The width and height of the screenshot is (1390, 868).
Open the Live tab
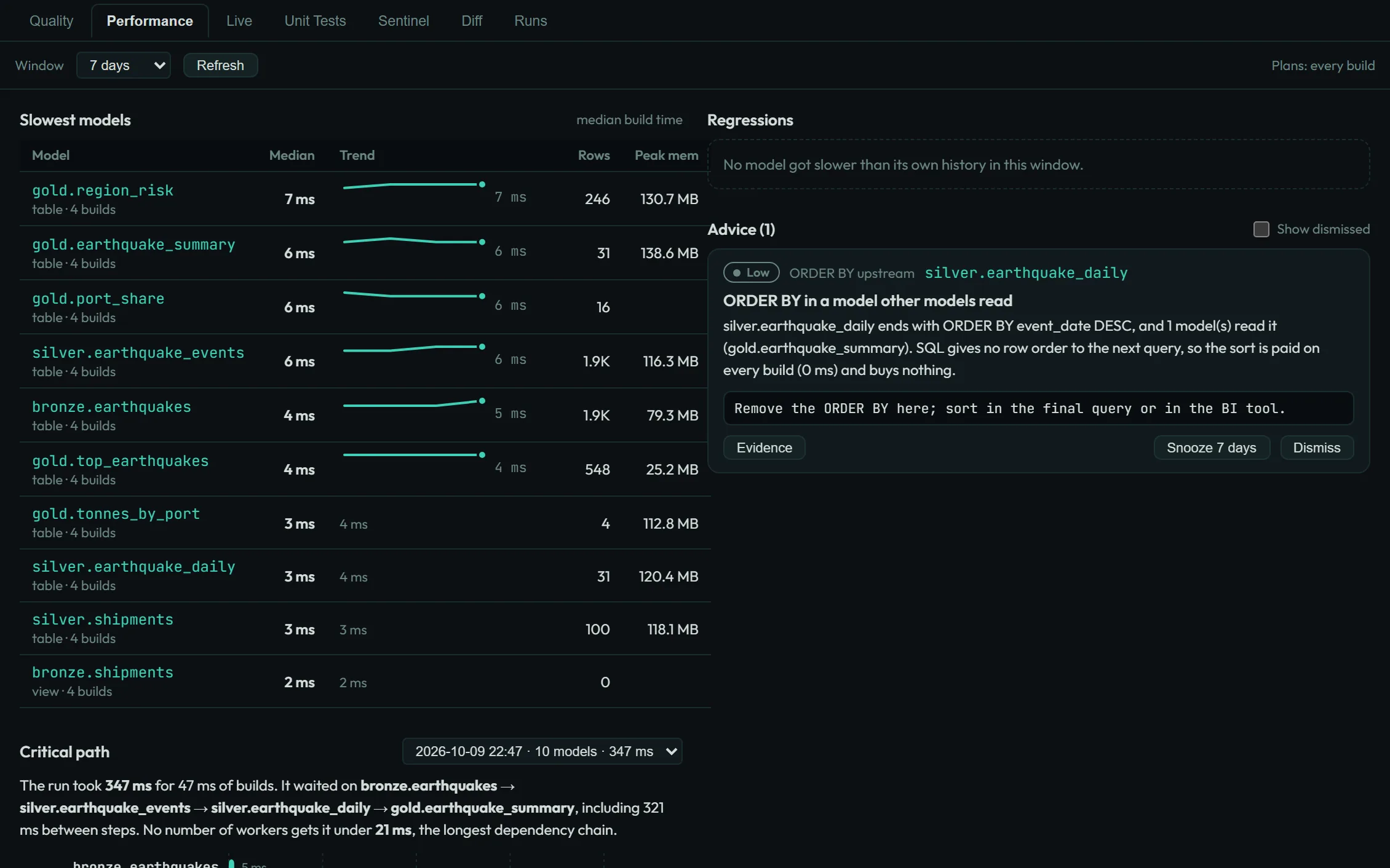click(x=239, y=21)
